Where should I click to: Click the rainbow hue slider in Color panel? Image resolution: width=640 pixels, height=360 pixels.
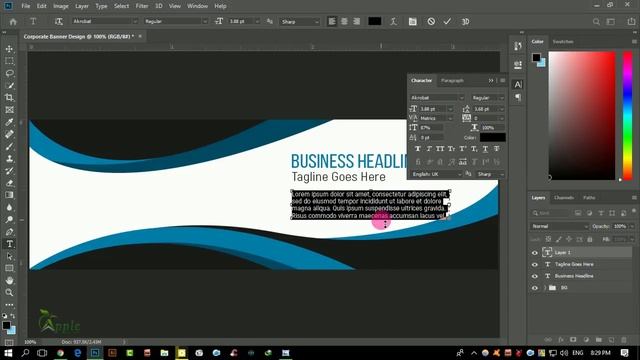click(x=627, y=116)
